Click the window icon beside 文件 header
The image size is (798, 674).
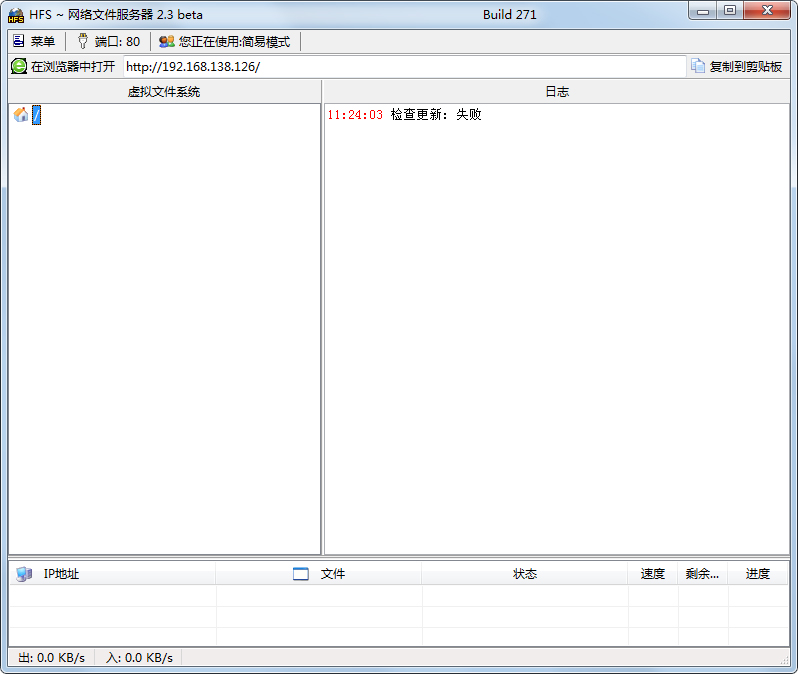[x=301, y=574]
